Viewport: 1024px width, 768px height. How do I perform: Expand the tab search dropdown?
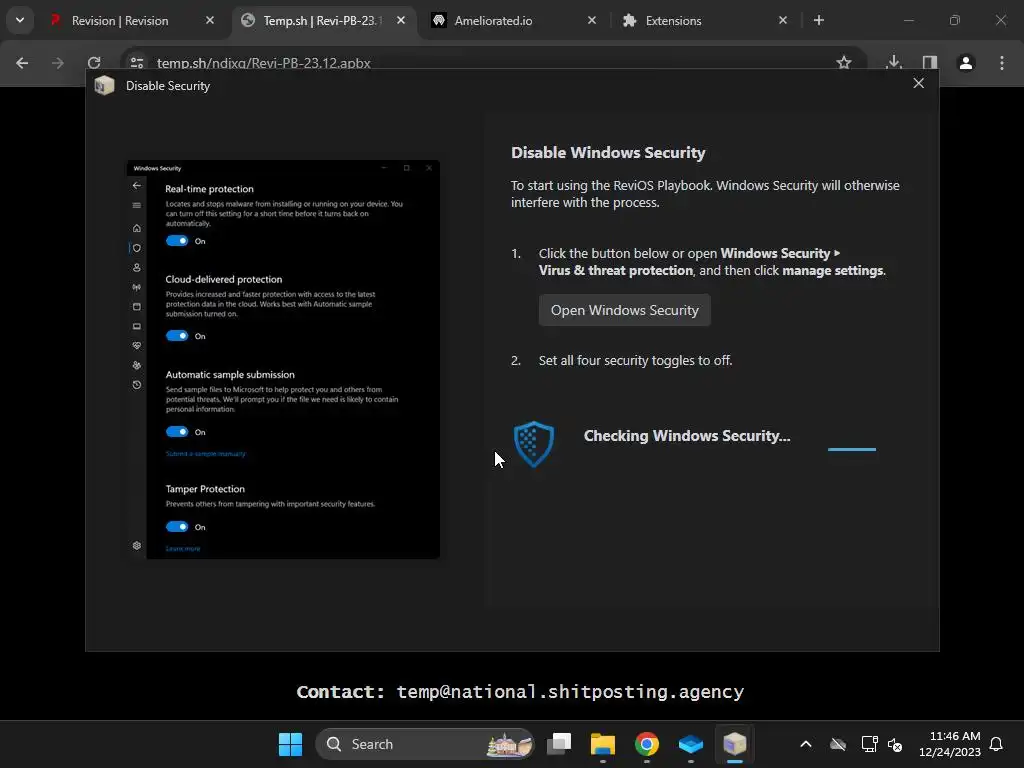pos(20,20)
